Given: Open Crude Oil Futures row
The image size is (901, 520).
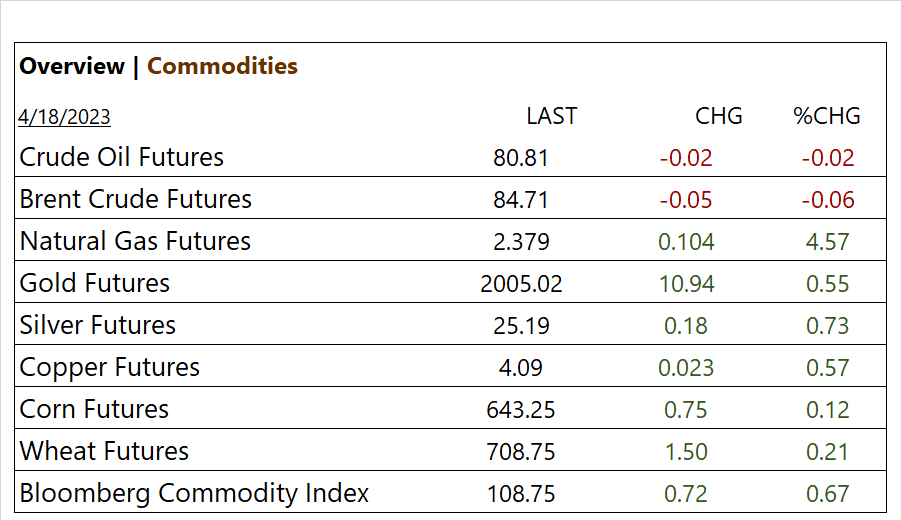Looking at the screenshot, I should (121, 157).
